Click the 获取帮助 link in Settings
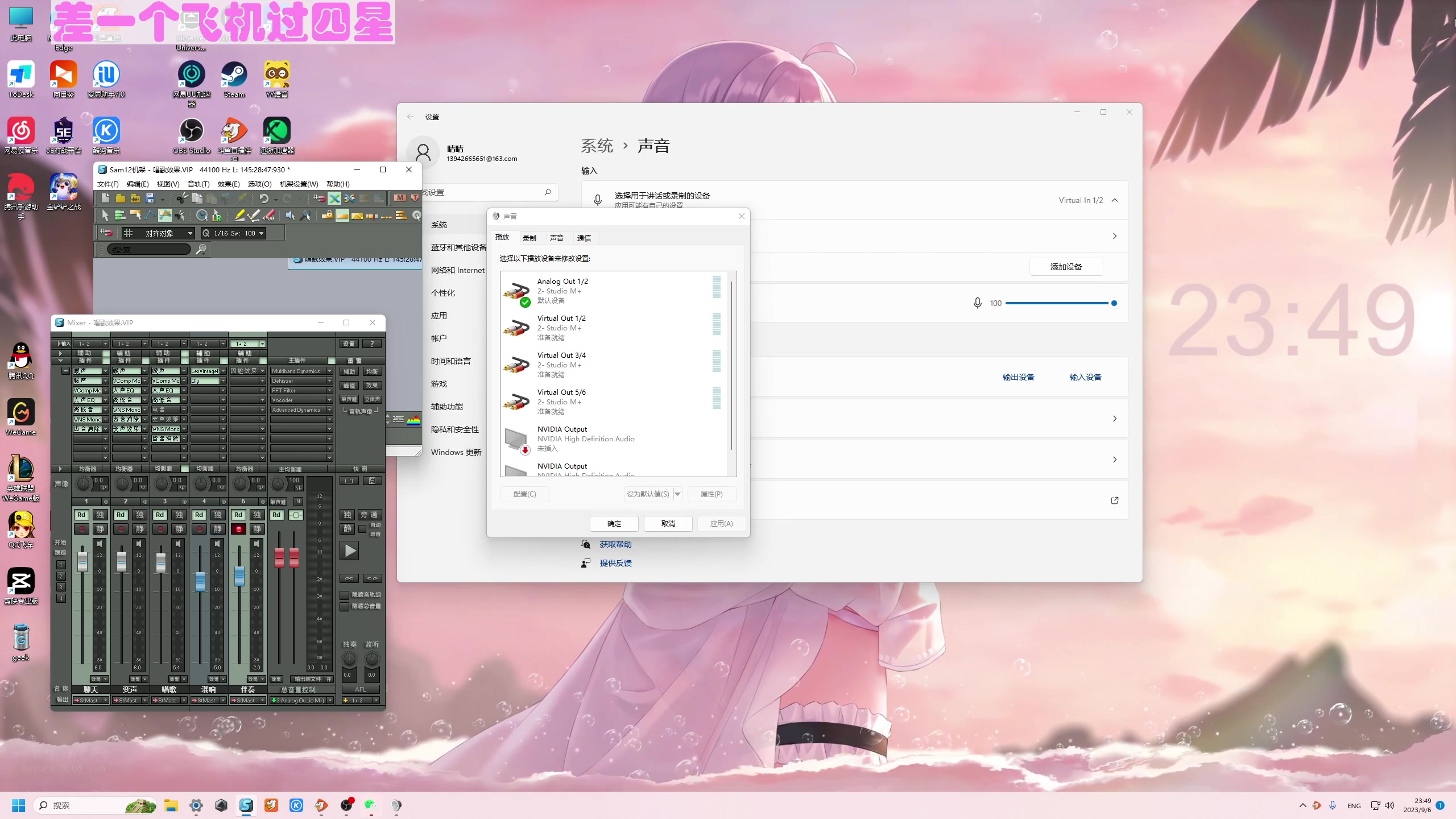Viewport: 1456px width, 819px height. tap(615, 544)
